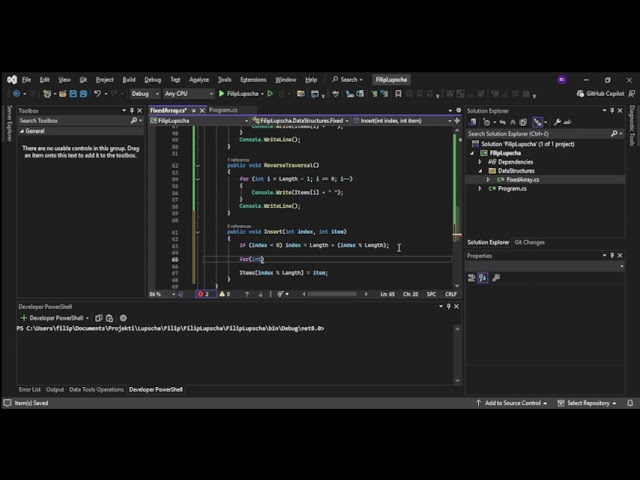The image size is (640, 480).
Task: Open the Build menu
Action: coord(129,80)
